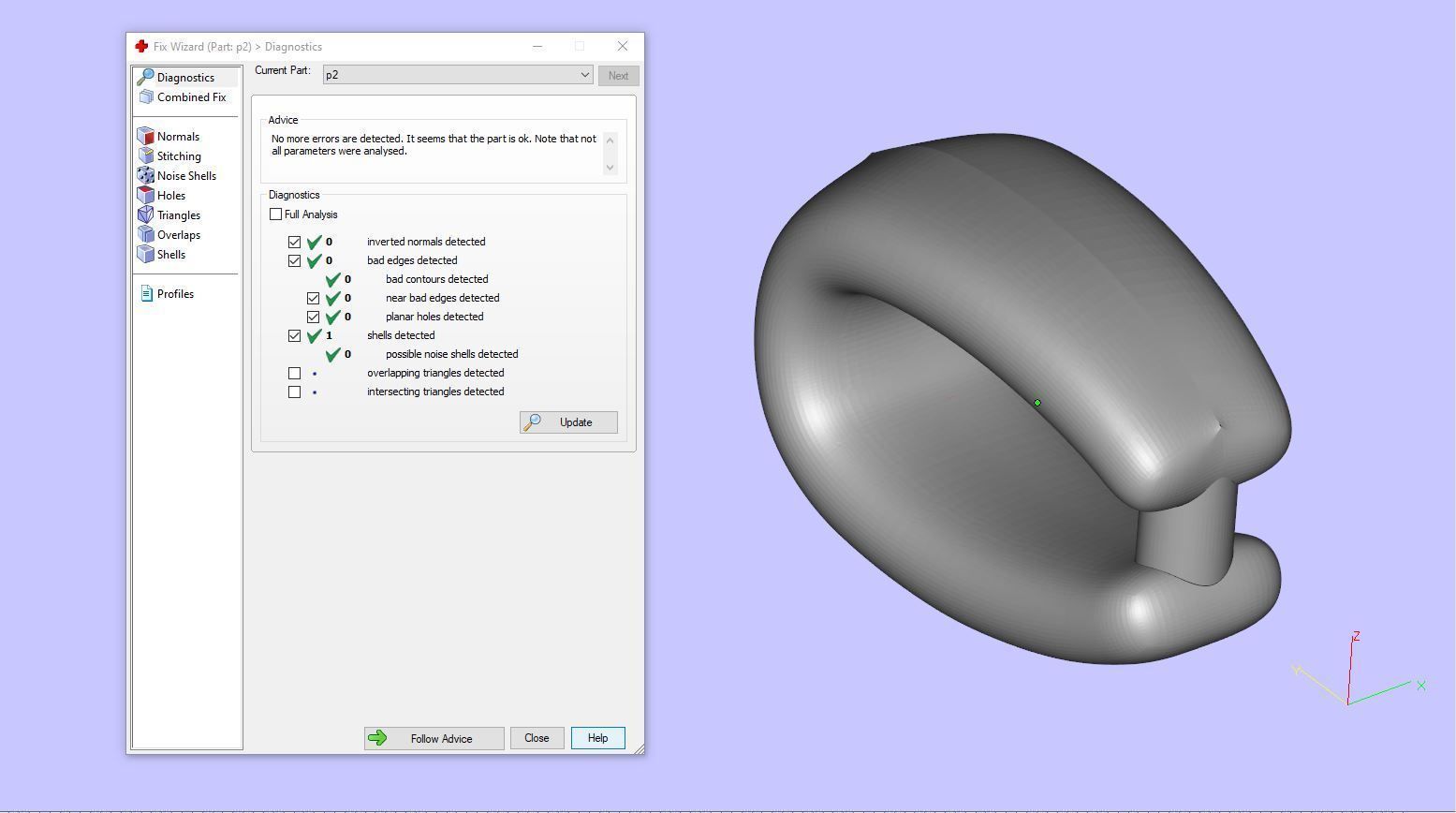This screenshot has height=813, width=1456.
Task: Select the Combined Fix cube icon
Action: 145,97
